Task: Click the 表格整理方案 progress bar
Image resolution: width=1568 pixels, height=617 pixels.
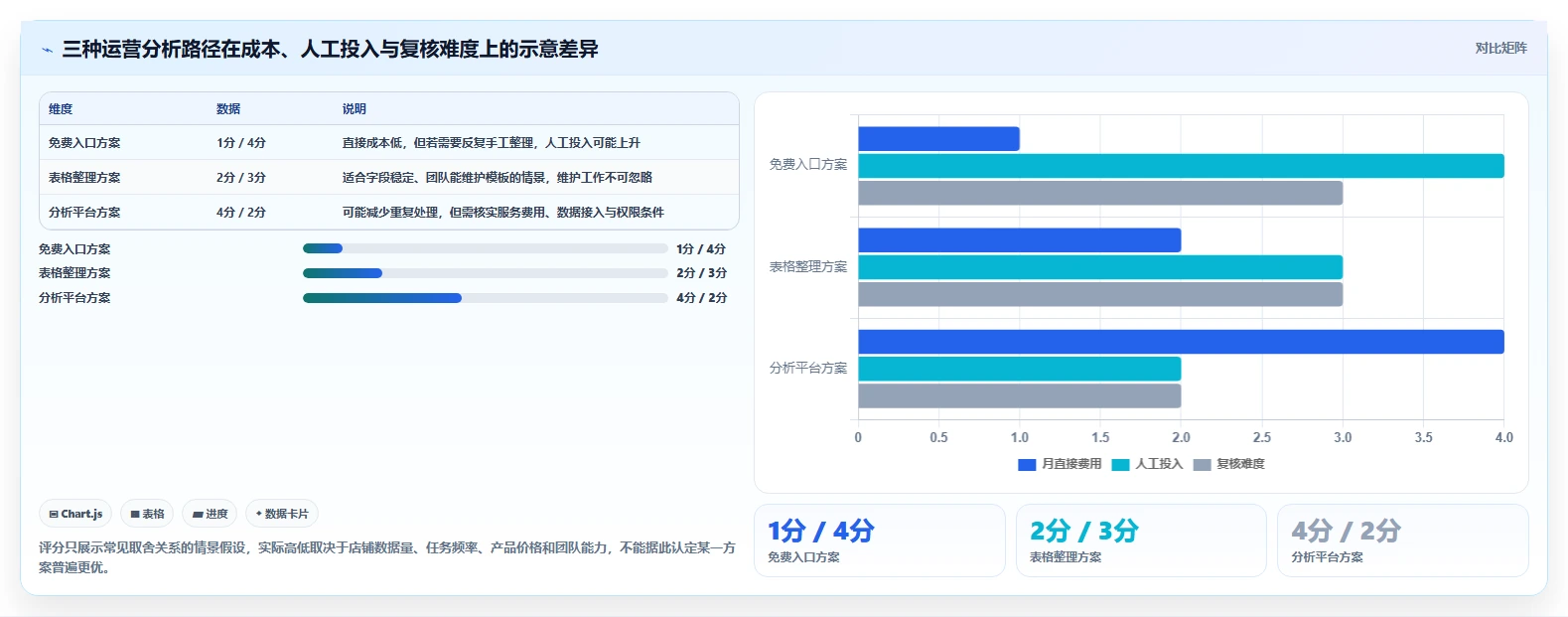Action: 485,273
